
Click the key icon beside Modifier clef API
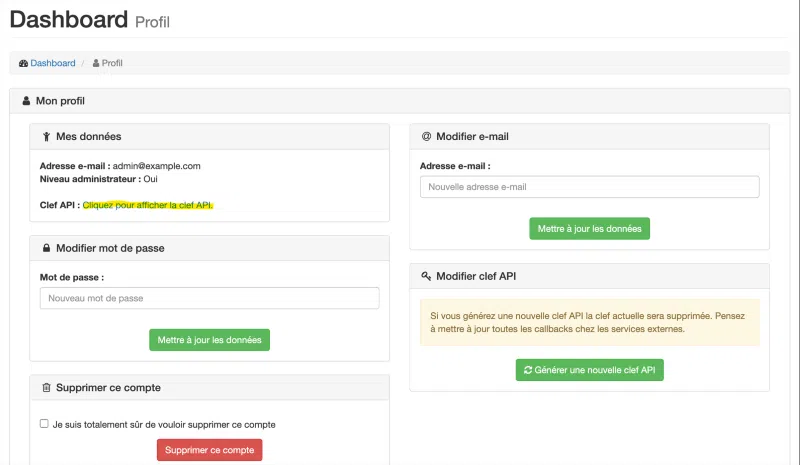(x=426, y=276)
